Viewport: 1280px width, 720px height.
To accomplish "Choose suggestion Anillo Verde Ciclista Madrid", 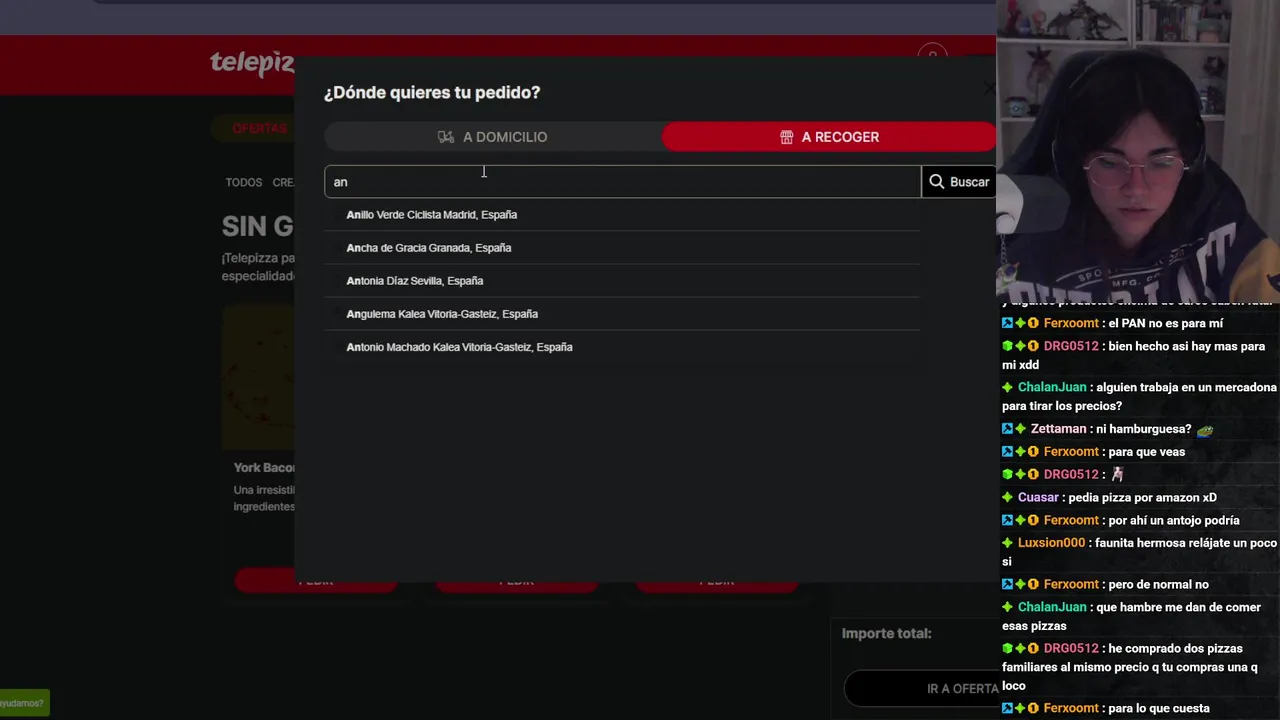I will 621,215.
